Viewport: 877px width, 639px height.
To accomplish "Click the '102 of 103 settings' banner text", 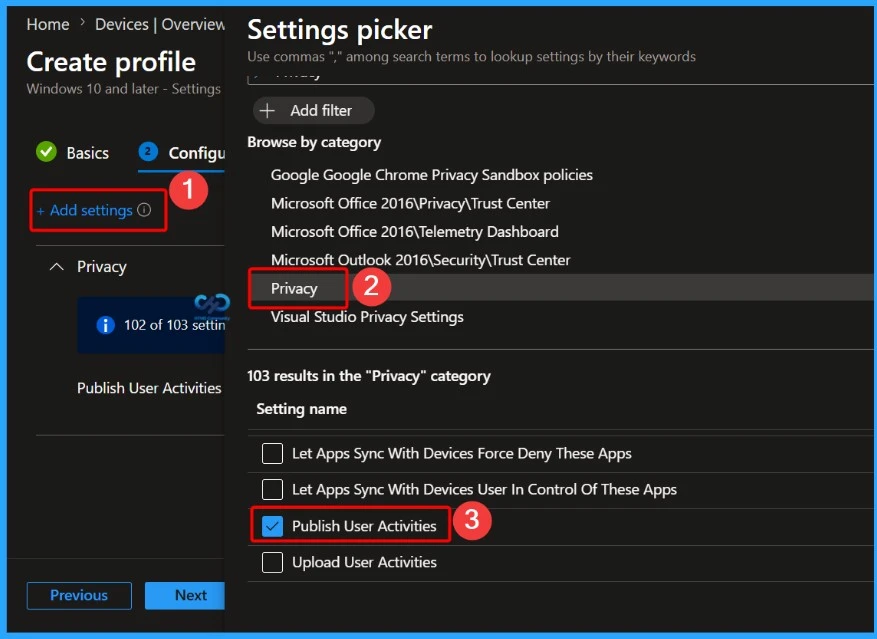I will (175, 325).
